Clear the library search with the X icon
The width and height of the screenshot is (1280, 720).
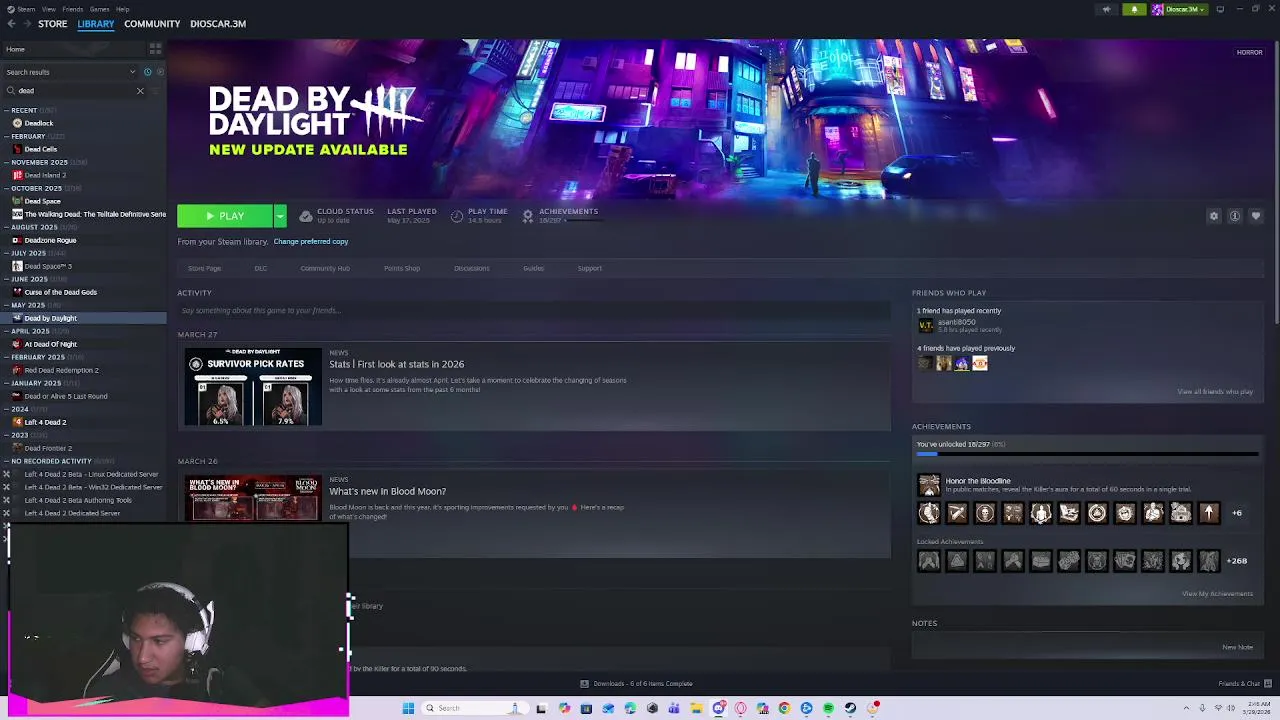coord(140,91)
